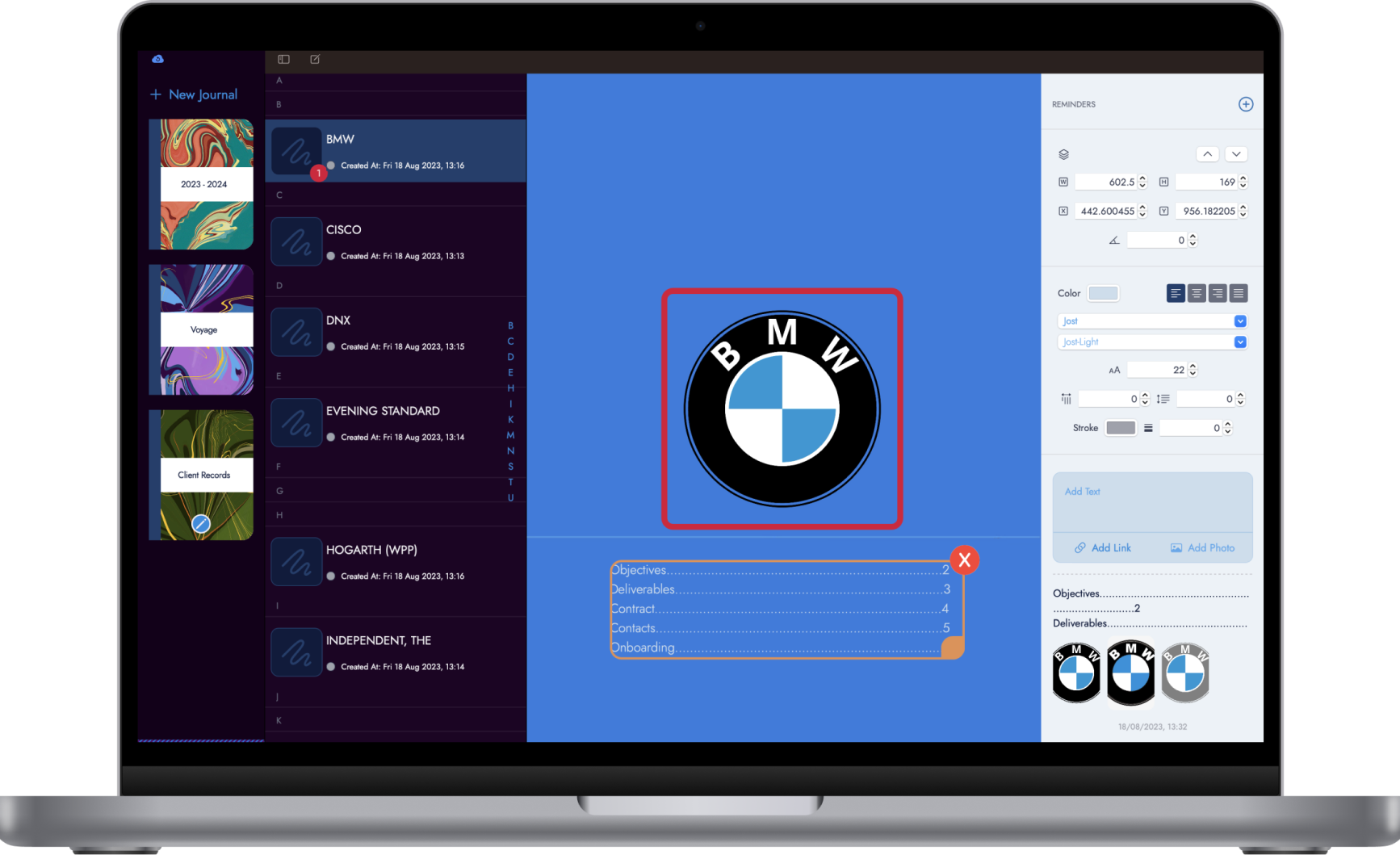1400x855 pixels.
Task: Select the BMW entry
Action: pyautogui.click(x=396, y=151)
